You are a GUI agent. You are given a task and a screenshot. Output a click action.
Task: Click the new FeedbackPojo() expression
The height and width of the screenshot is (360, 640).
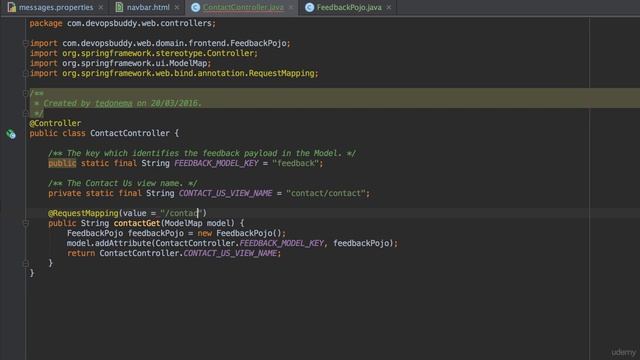point(240,233)
